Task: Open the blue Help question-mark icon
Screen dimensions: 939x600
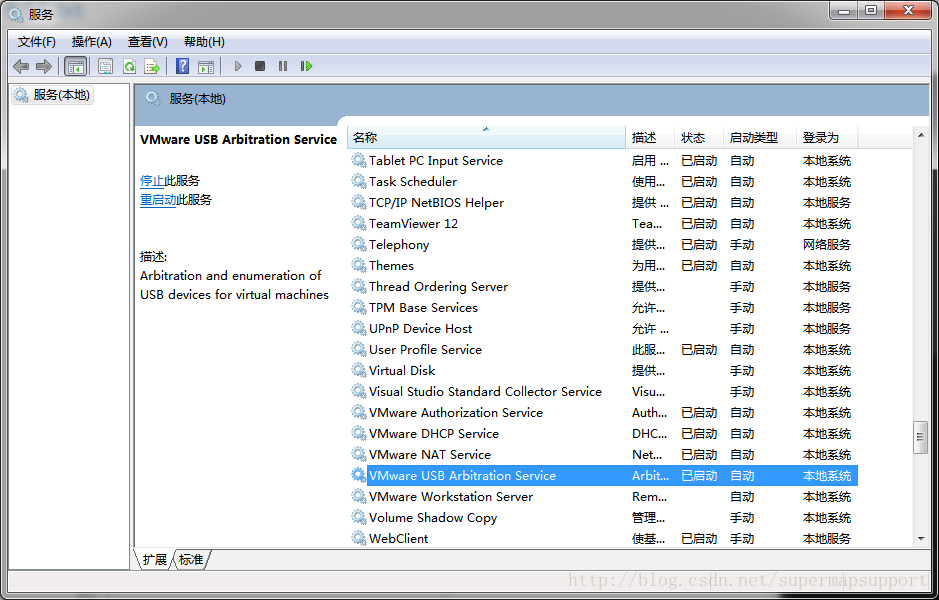Action: click(x=182, y=66)
